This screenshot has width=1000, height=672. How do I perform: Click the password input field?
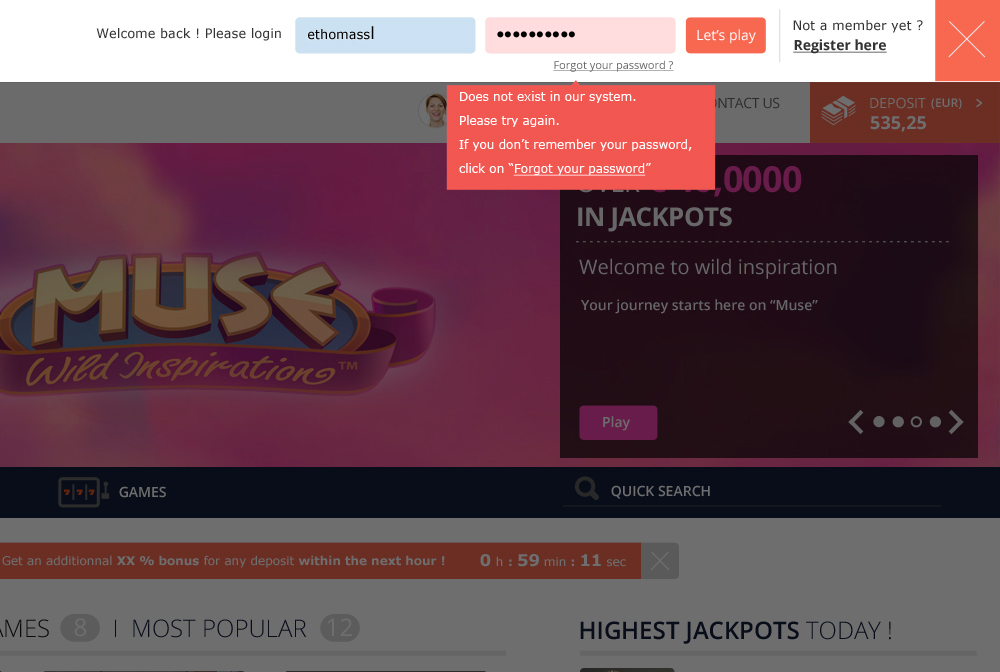(x=580, y=35)
